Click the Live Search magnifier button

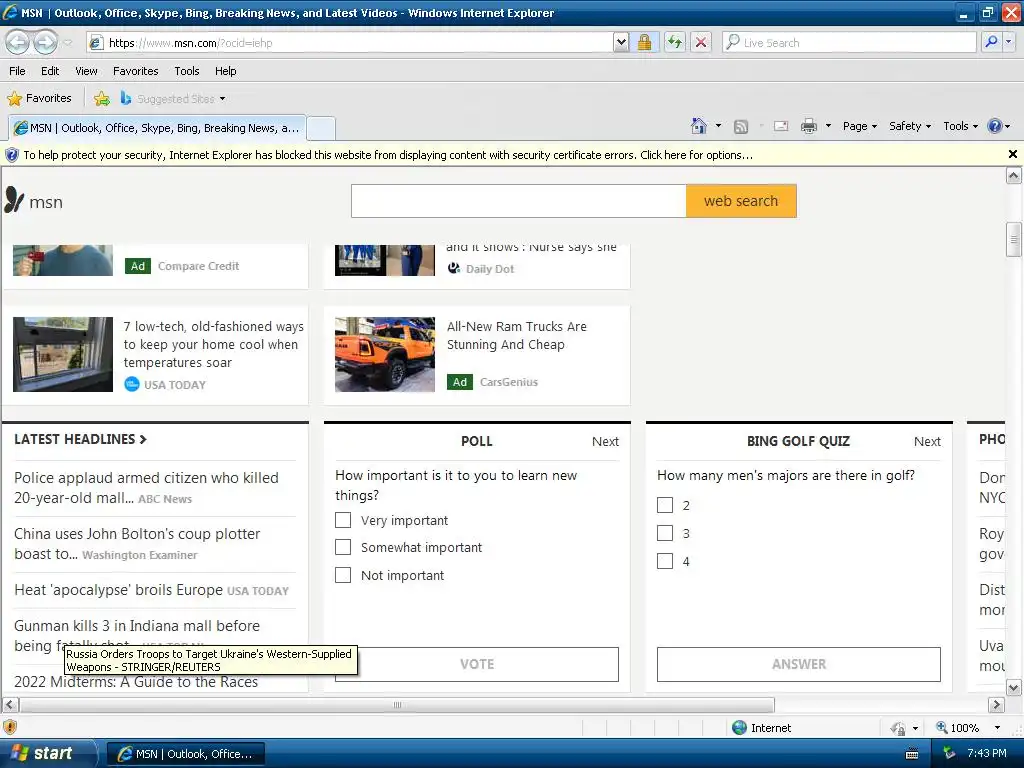click(991, 42)
